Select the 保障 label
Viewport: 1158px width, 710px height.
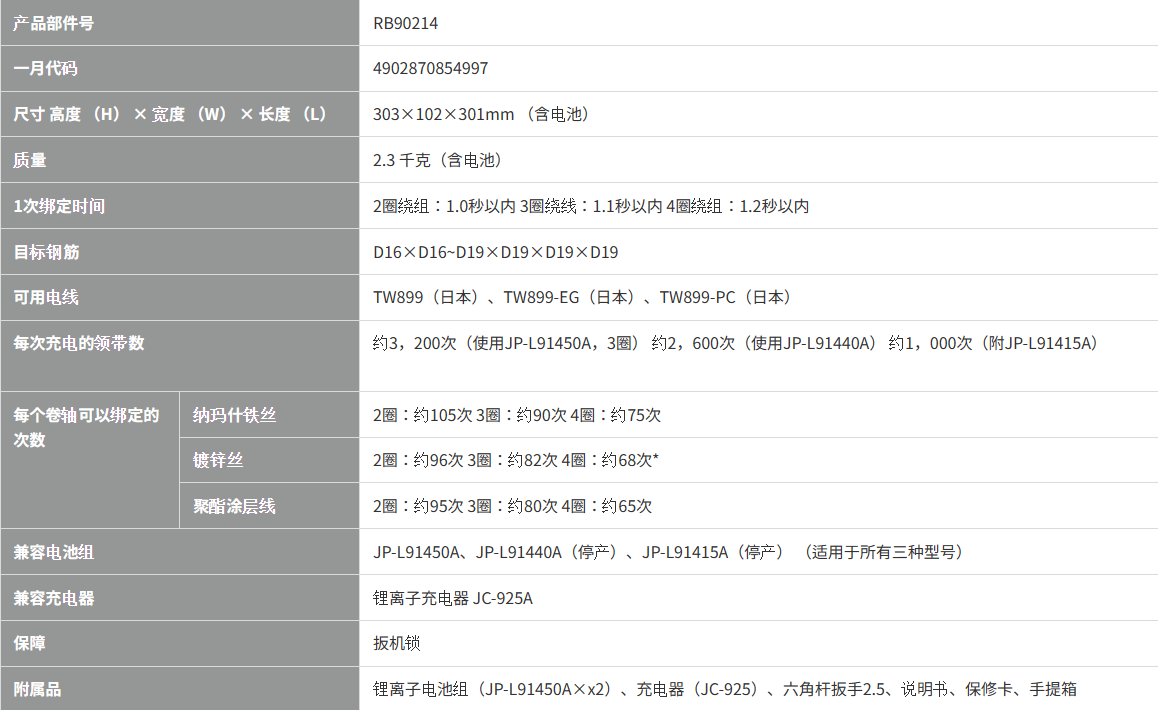(30, 644)
